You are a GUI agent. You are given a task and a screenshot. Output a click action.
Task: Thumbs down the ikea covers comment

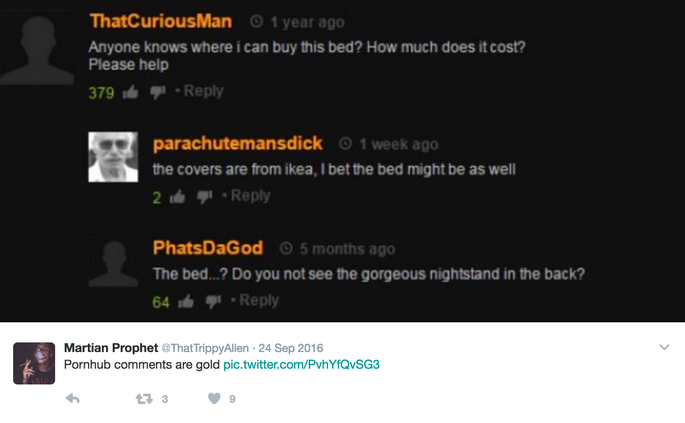tap(204, 197)
